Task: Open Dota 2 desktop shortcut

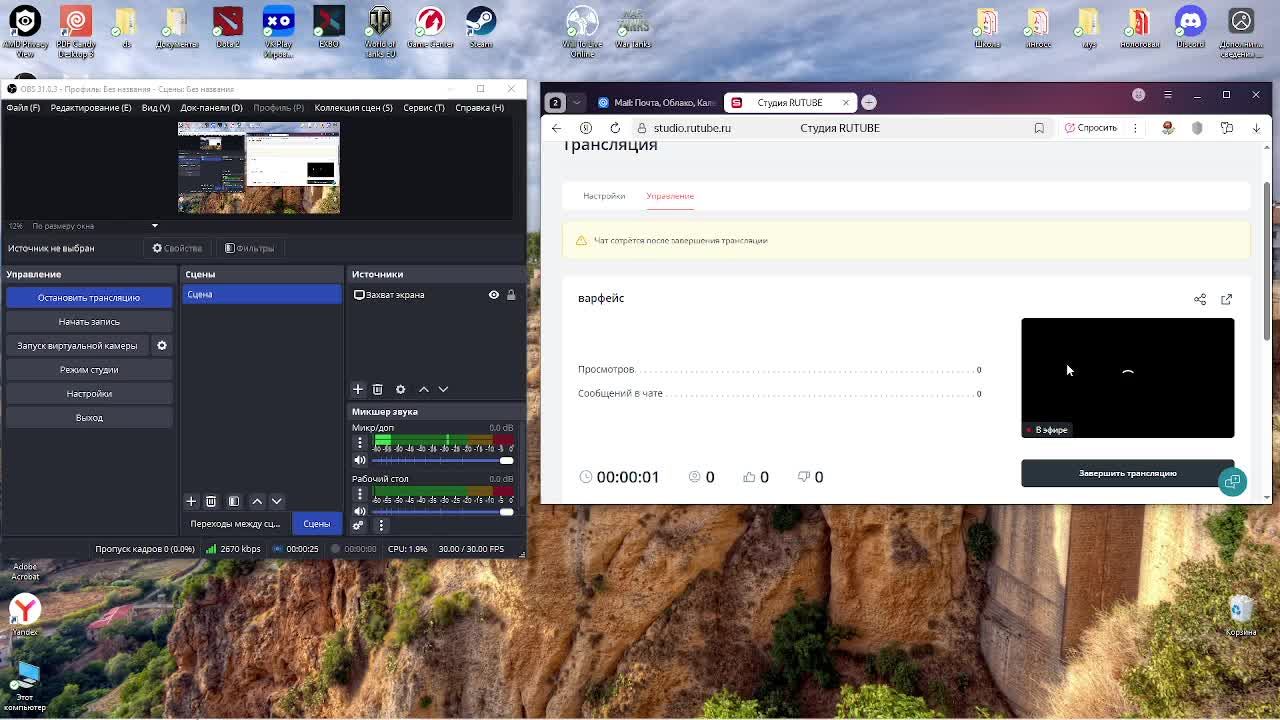Action: click(228, 27)
